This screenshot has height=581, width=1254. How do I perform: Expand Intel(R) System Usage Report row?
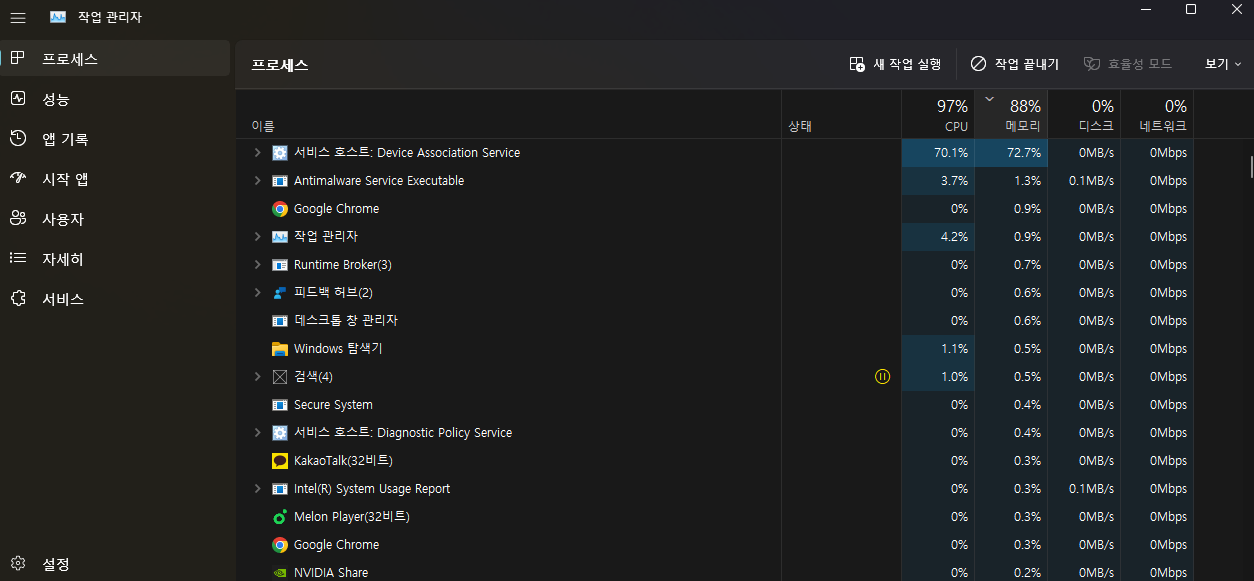257,489
